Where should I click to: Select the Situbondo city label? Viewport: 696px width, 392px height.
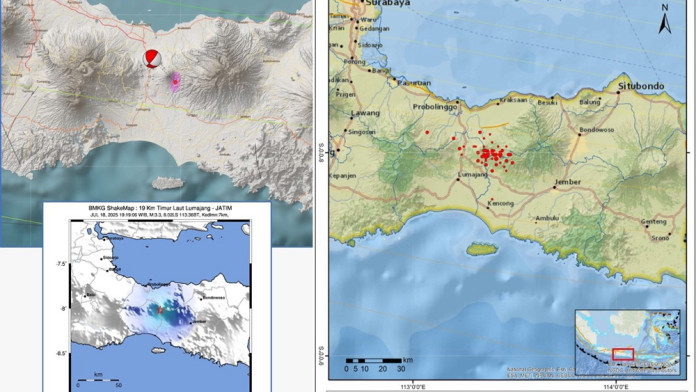click(x=642, y=86)
